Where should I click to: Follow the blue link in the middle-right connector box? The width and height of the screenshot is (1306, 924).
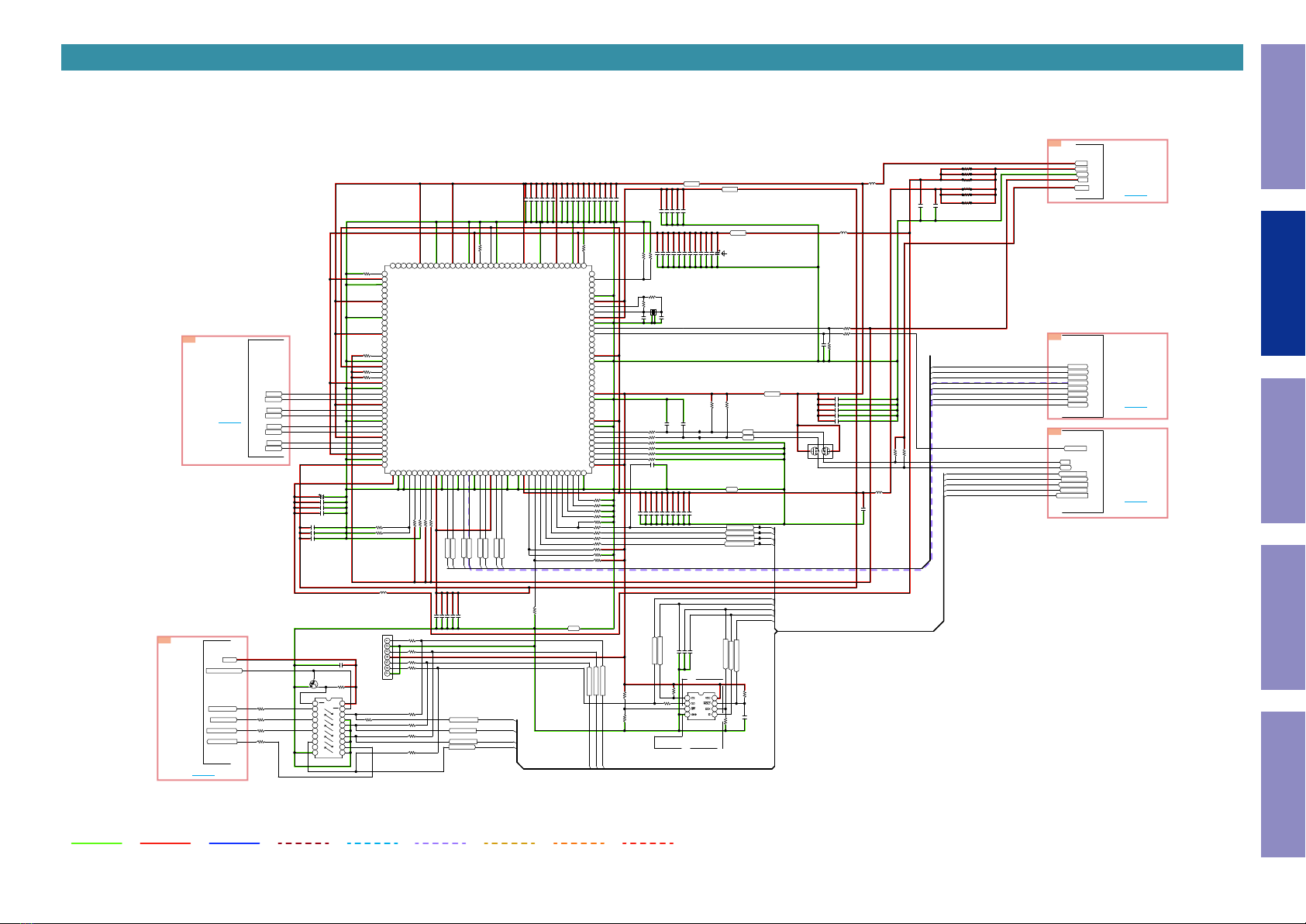[x=1135, y=406]
